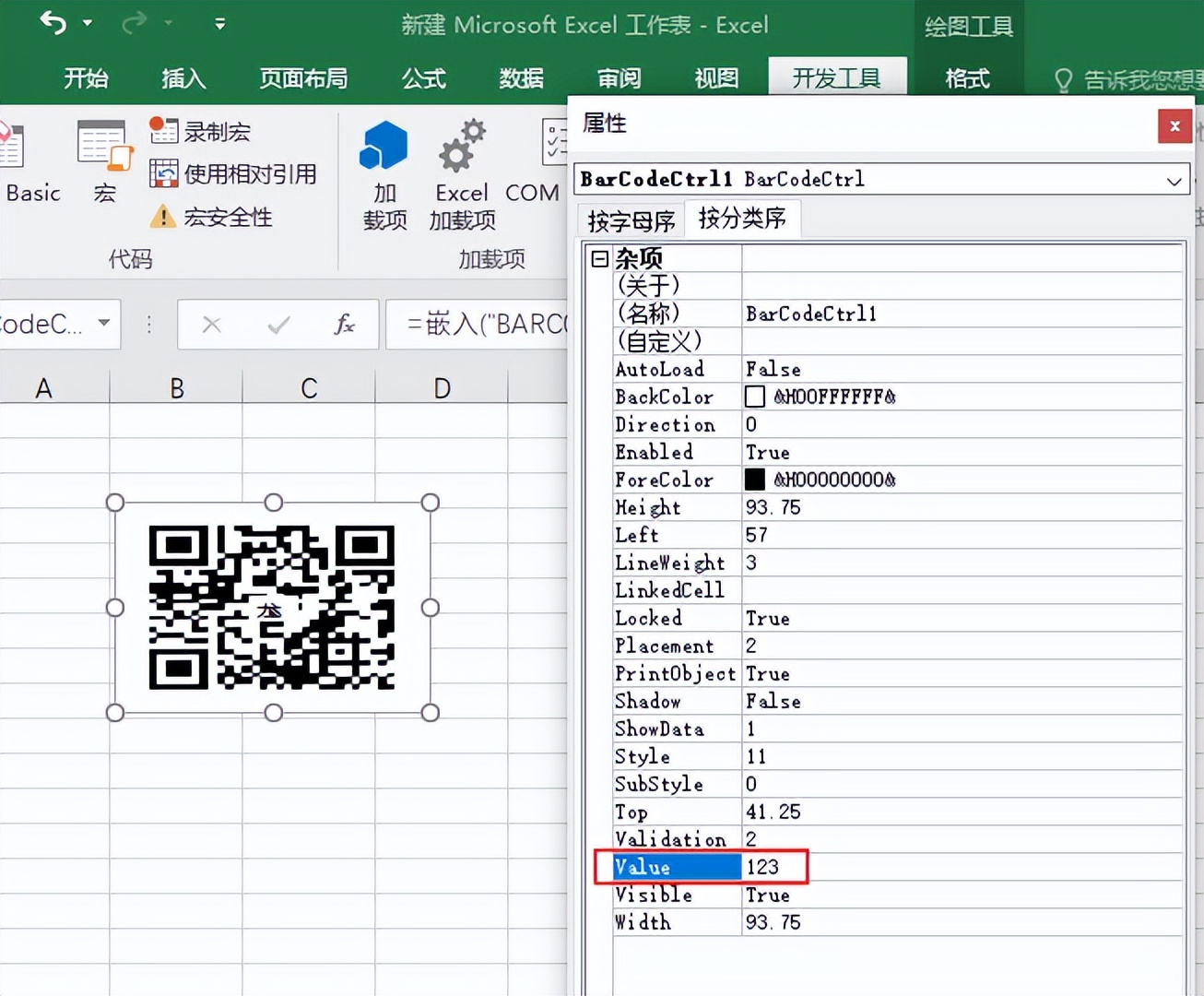
Task: Click the BackColor white color swatch
Action: pyautogui.click(x=755, y=397)
